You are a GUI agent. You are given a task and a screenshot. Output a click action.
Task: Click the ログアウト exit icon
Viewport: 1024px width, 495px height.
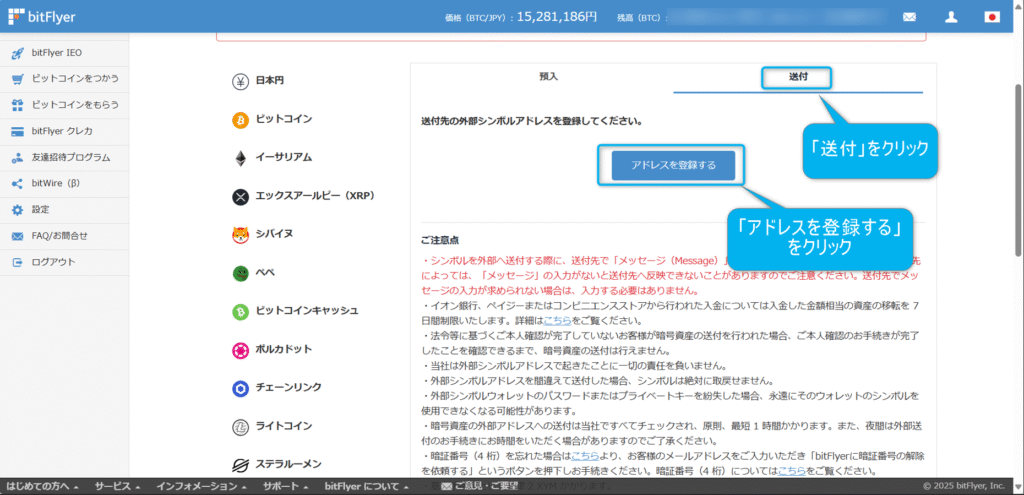18,263
